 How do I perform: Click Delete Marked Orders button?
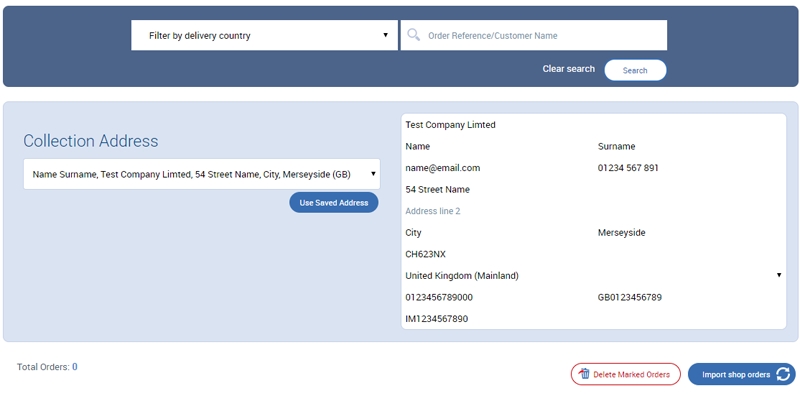626,374
